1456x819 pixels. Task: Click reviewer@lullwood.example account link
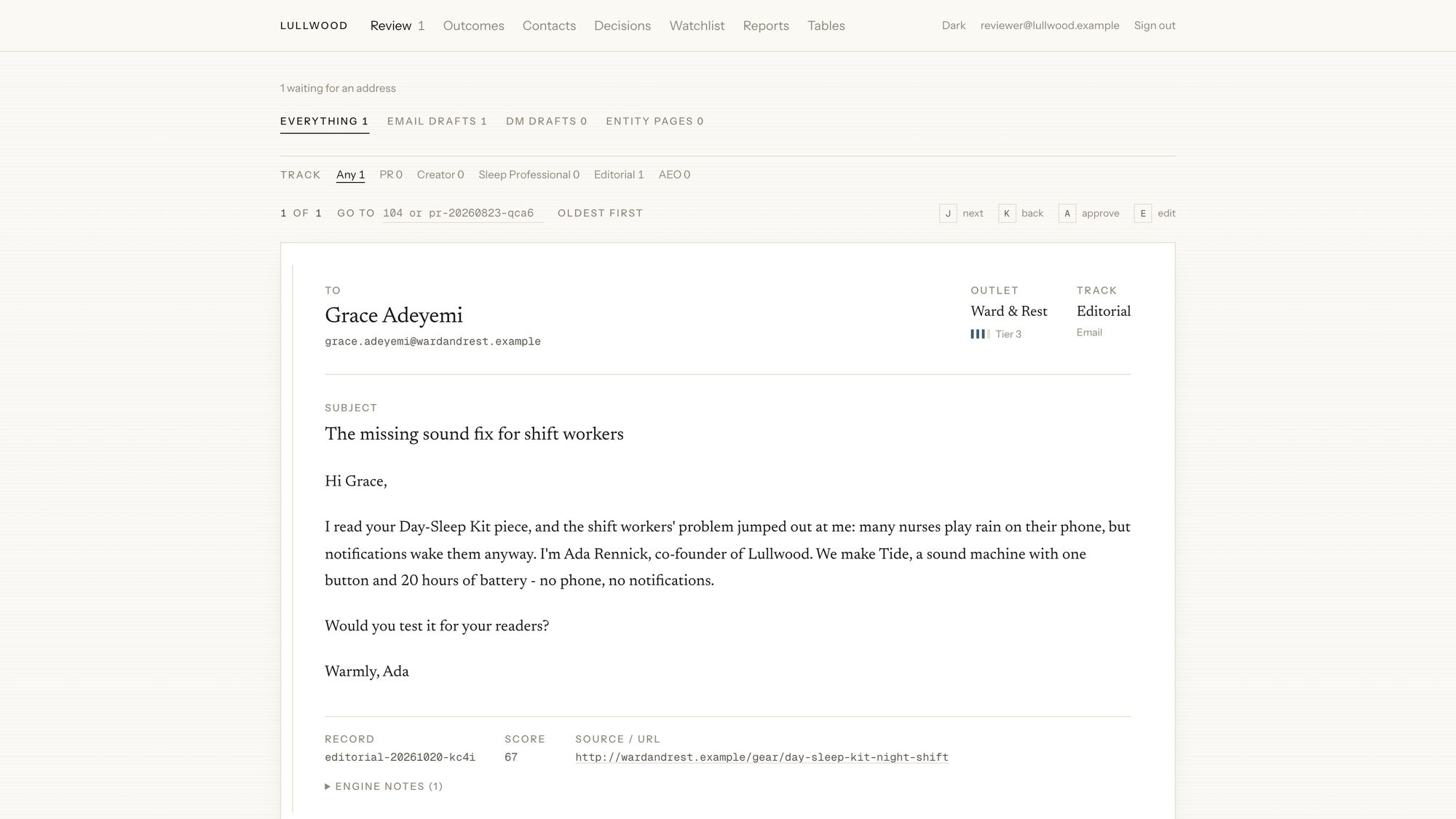[1050, 25]
